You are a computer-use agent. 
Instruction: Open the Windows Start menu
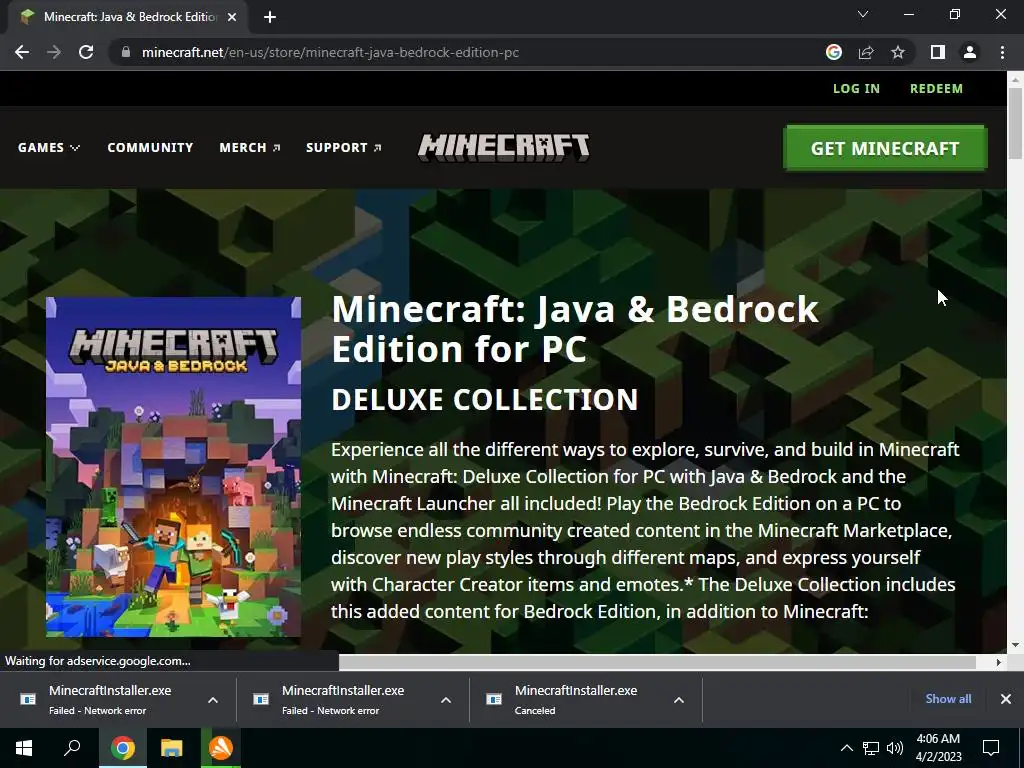click(x=24, y=748)
